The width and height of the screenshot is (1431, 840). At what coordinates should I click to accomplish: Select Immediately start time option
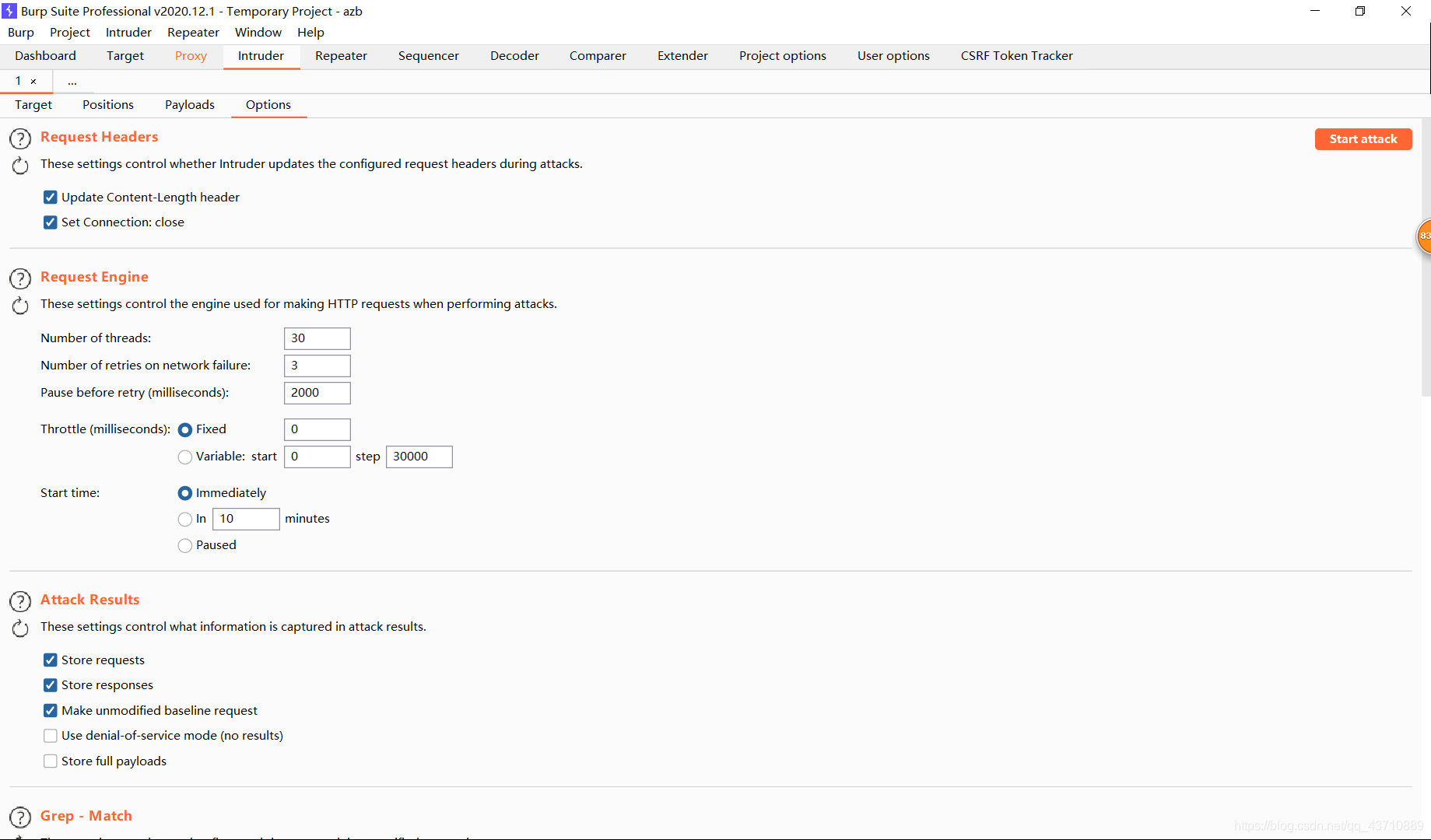[185, 494]
